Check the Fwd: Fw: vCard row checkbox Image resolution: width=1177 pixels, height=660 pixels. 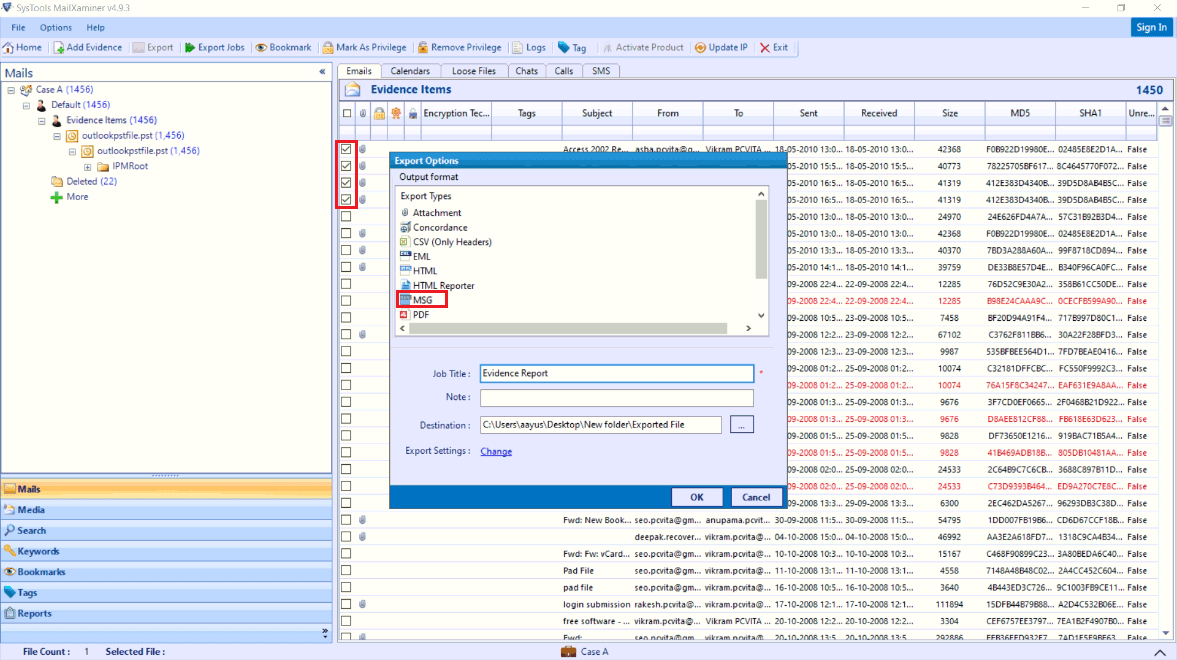pos(346,553)
